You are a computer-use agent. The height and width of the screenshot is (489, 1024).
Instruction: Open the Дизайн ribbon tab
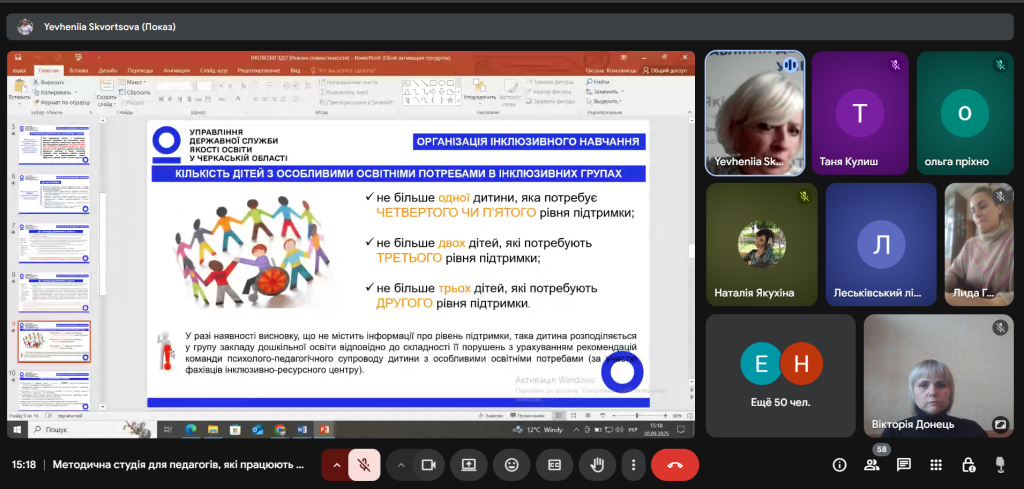pos(108,71)
